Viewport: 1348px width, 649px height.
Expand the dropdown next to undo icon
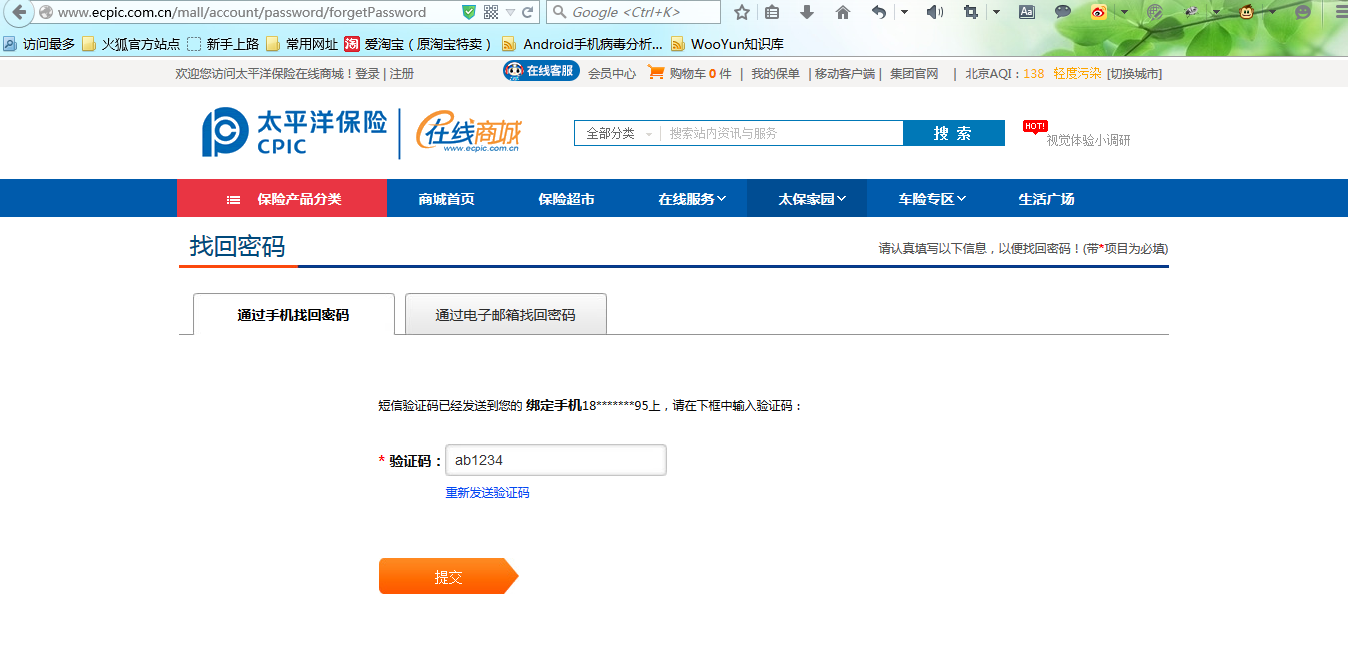point(904,12)
